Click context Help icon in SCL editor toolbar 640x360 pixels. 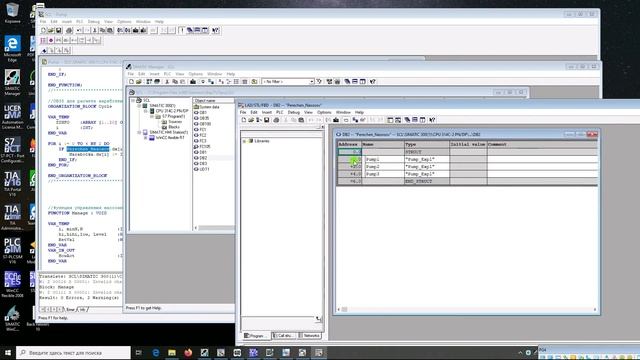pos(216,31)
